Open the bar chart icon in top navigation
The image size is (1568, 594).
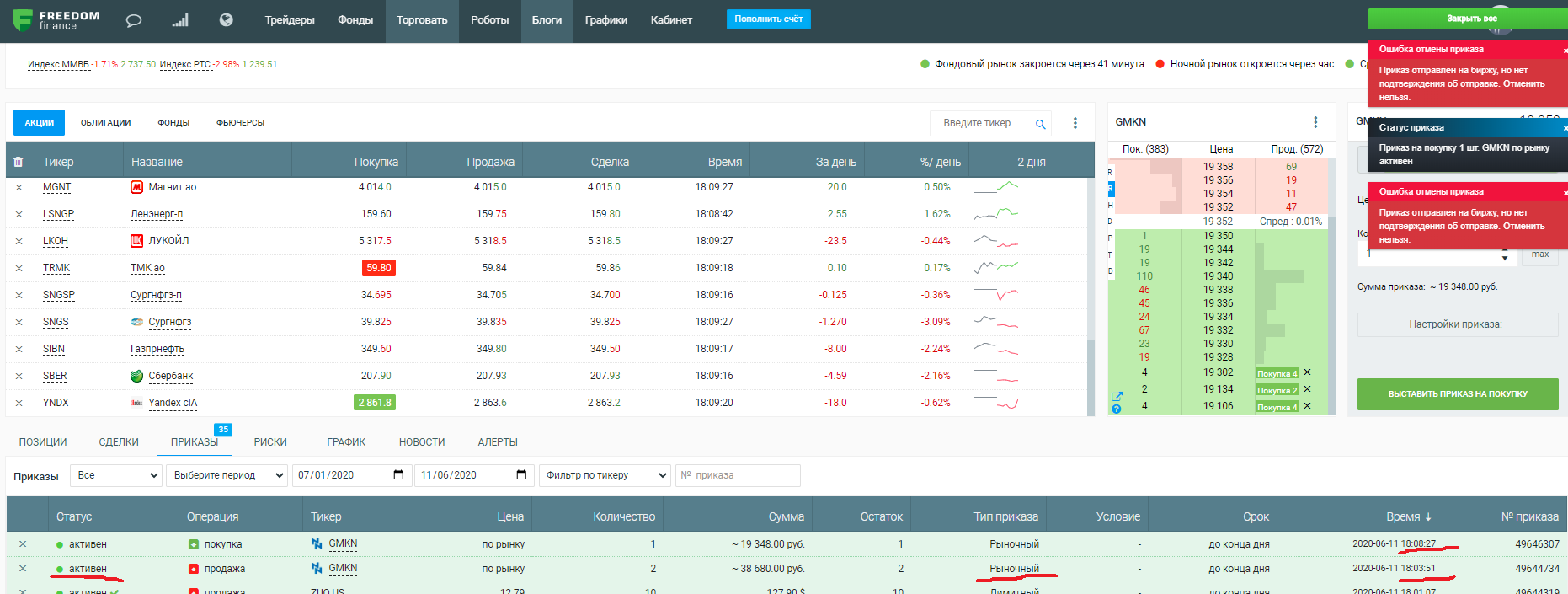180,20
